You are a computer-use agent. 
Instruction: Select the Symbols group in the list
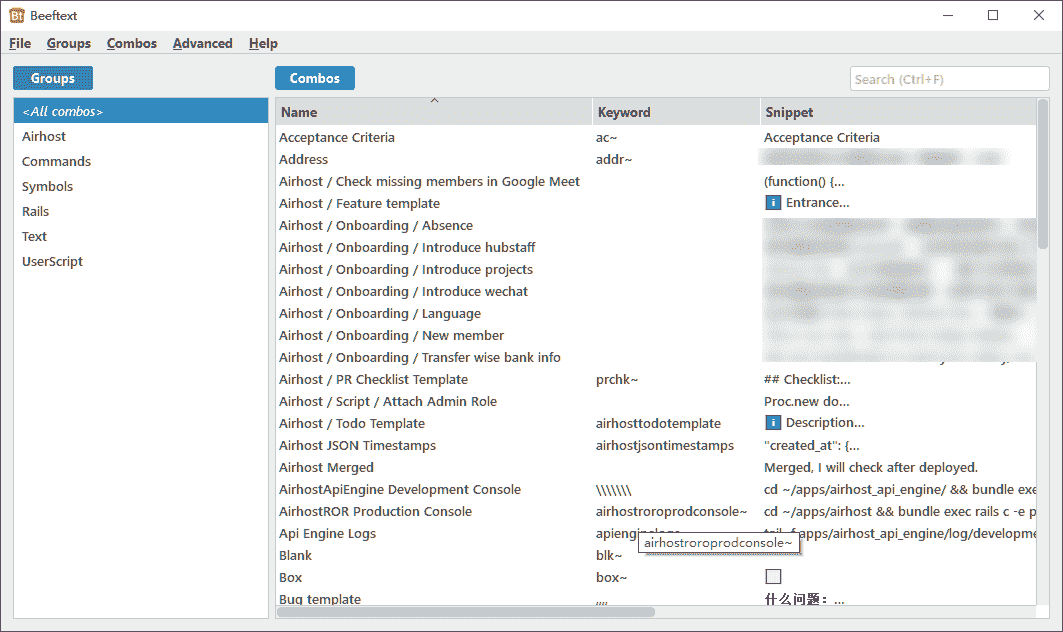point(47,187)
